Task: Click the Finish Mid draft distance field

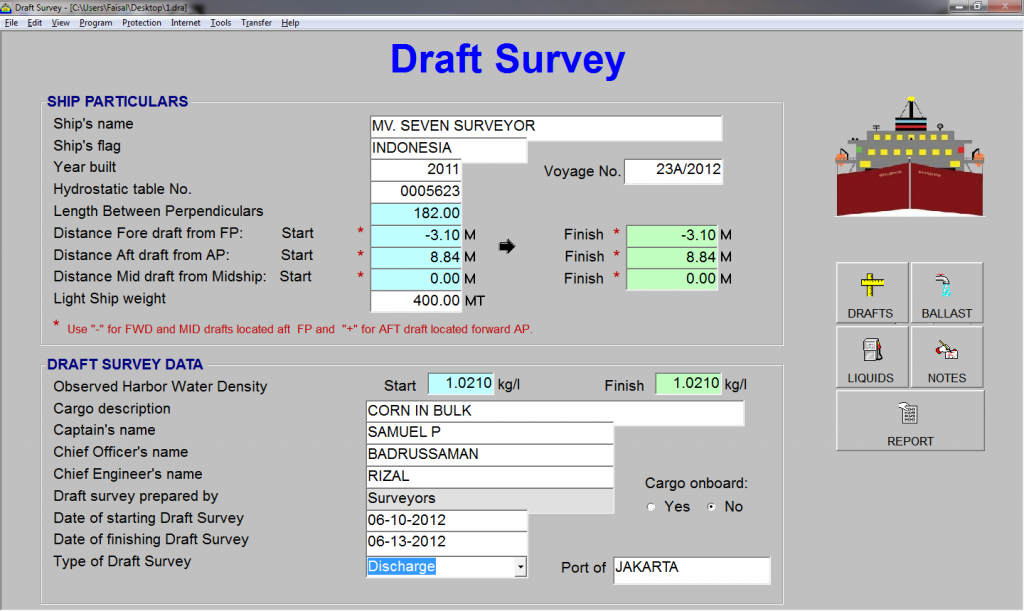Action: [672, 279]
